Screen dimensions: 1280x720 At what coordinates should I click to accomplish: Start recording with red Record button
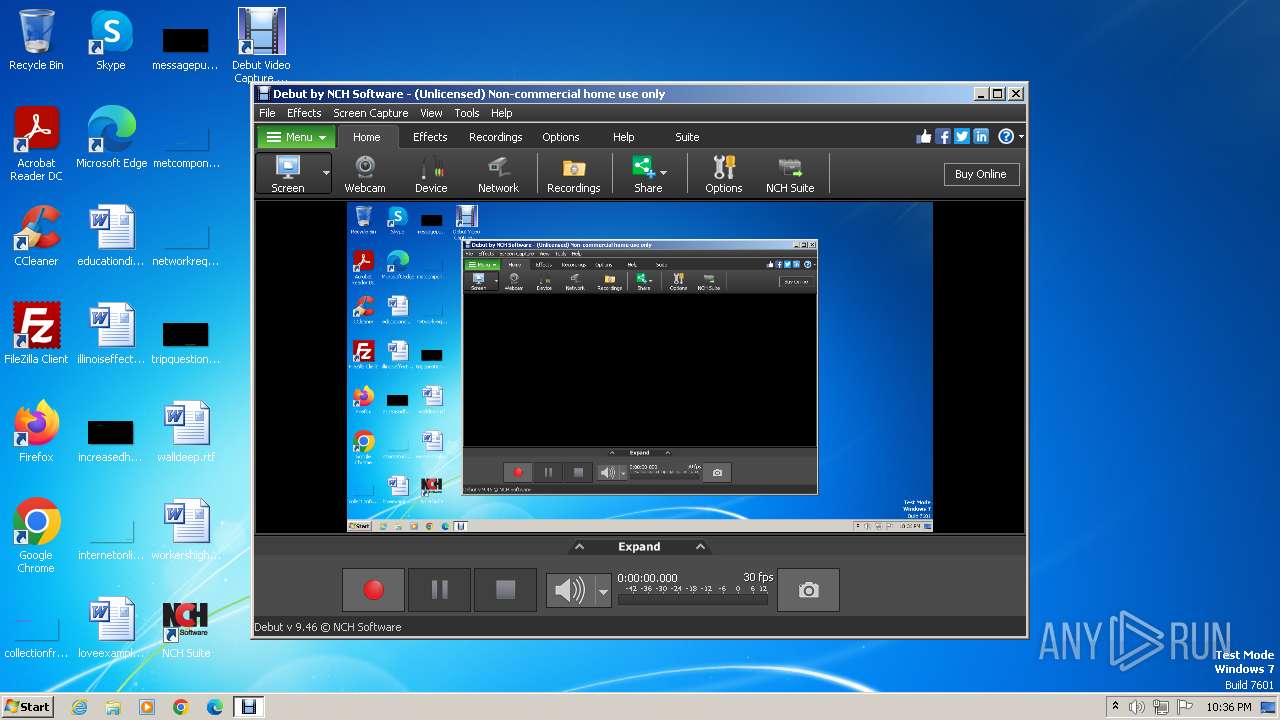(374, 590)
